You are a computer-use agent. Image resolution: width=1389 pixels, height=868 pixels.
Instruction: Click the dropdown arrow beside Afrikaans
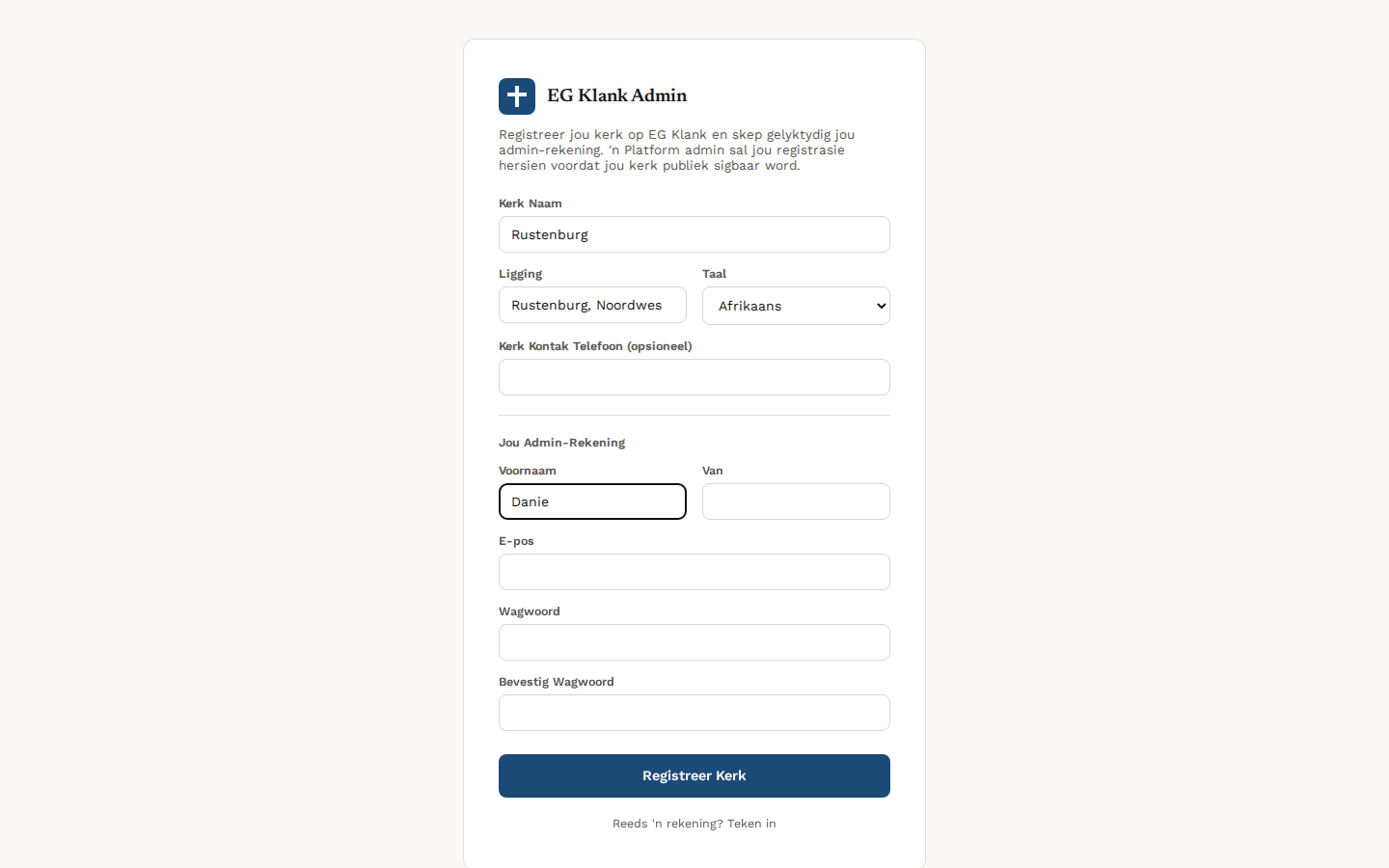pyautogui.click(x=881, y=306)
